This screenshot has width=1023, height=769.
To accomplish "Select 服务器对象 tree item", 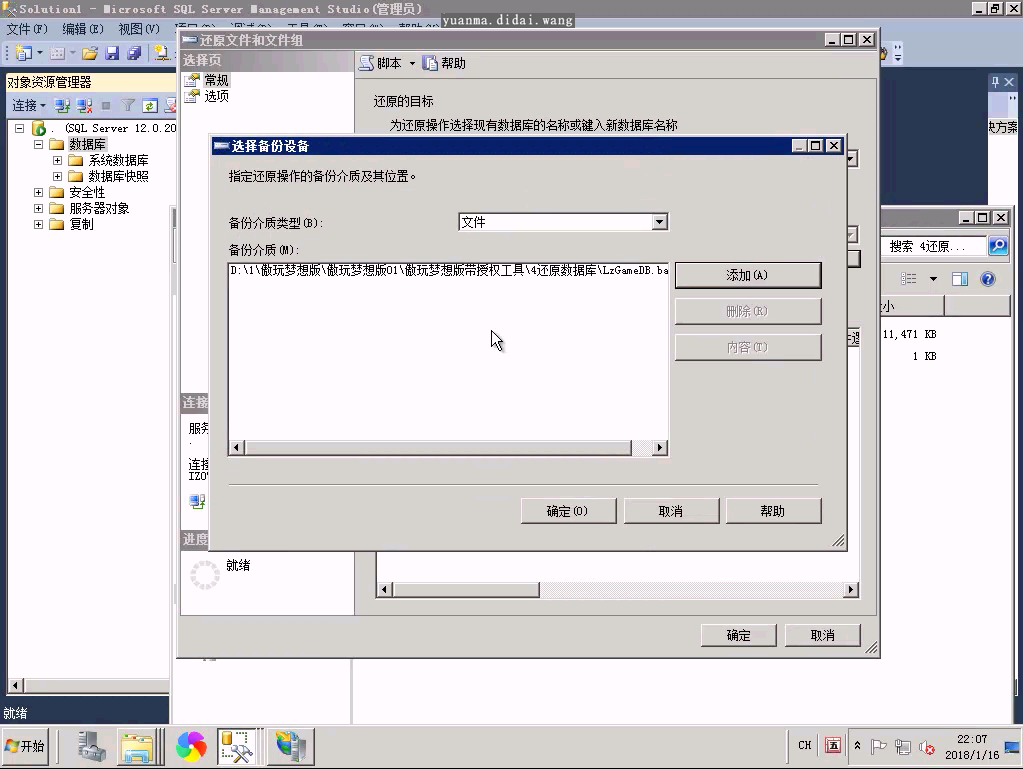I will (99, 209).
